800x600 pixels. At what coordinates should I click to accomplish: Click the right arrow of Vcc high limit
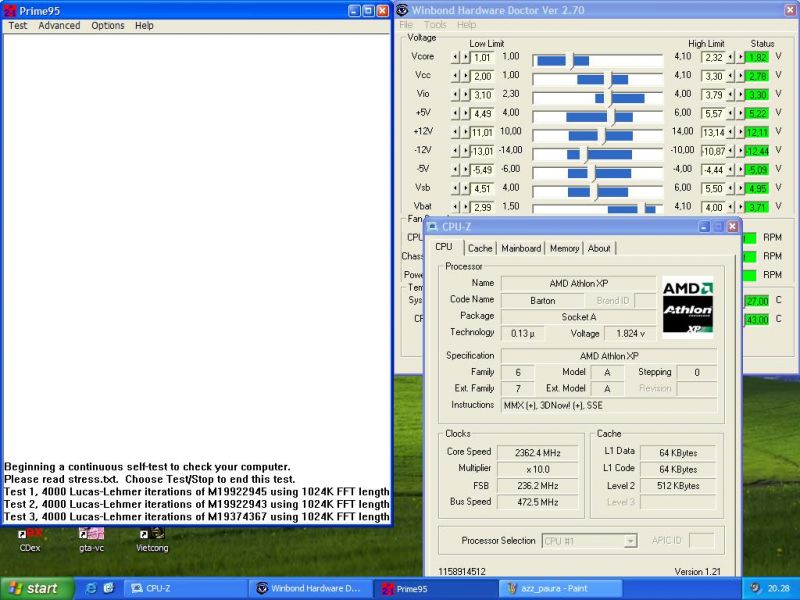[x=740, y=77]
